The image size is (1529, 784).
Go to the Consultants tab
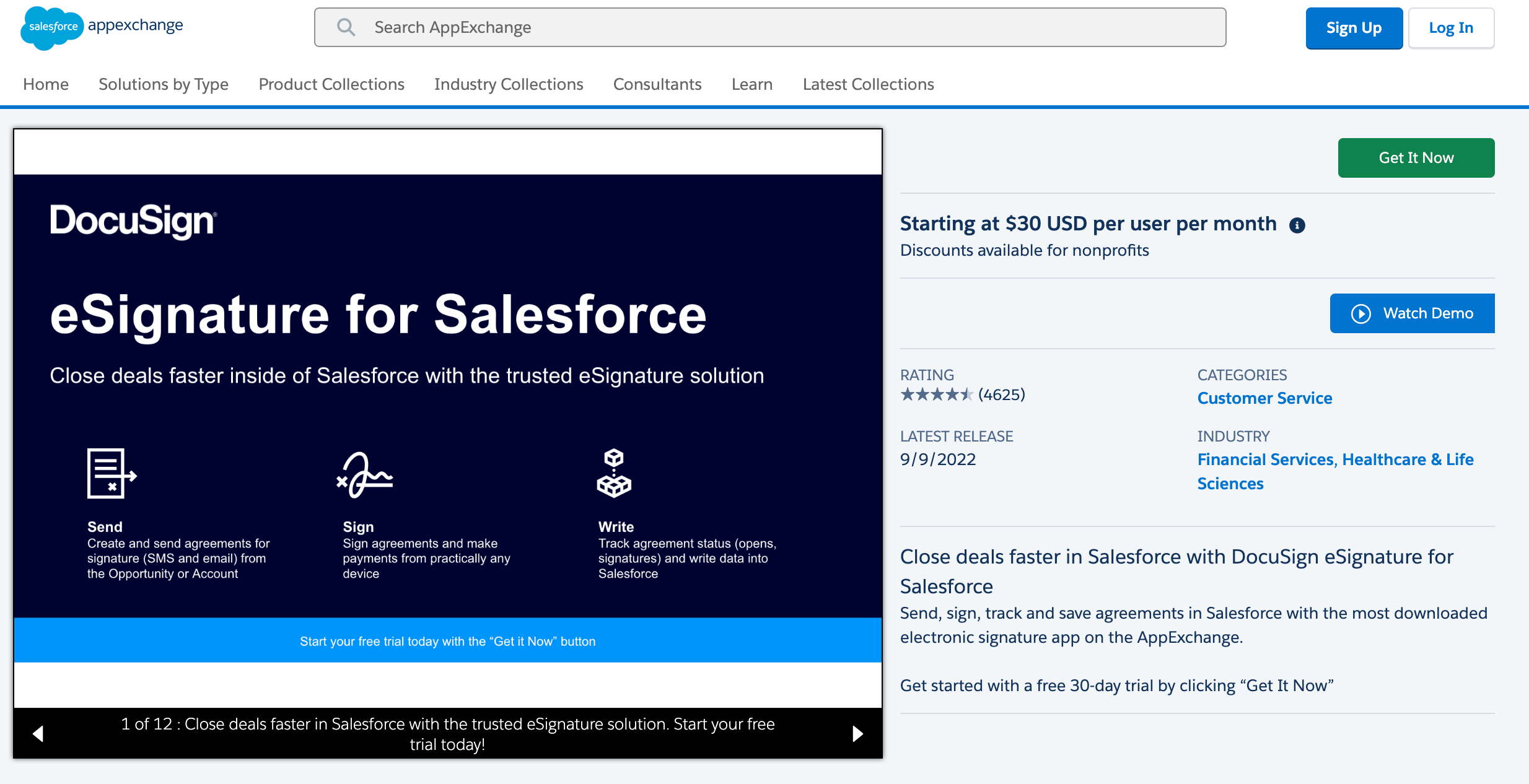click(657, 84)
